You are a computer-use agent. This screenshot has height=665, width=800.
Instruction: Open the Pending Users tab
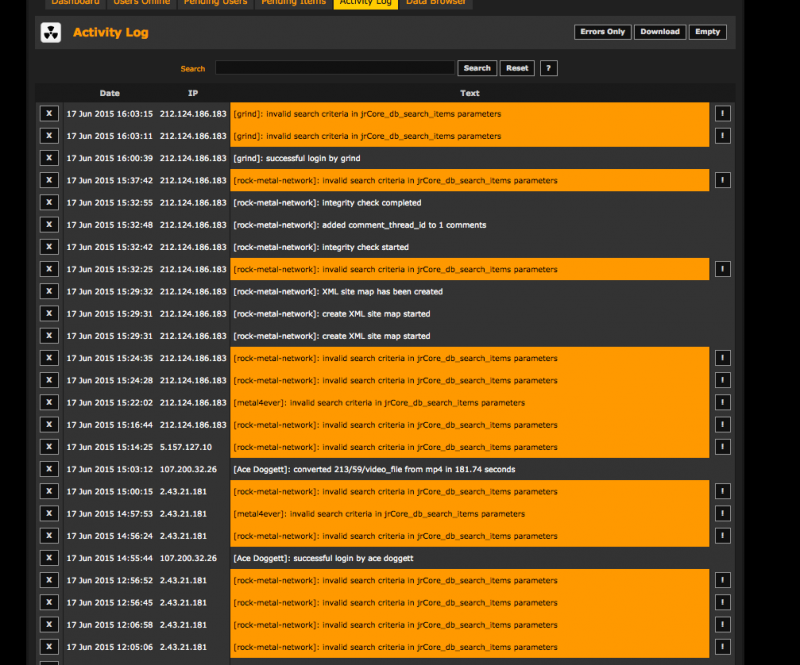tap(214, 3)
